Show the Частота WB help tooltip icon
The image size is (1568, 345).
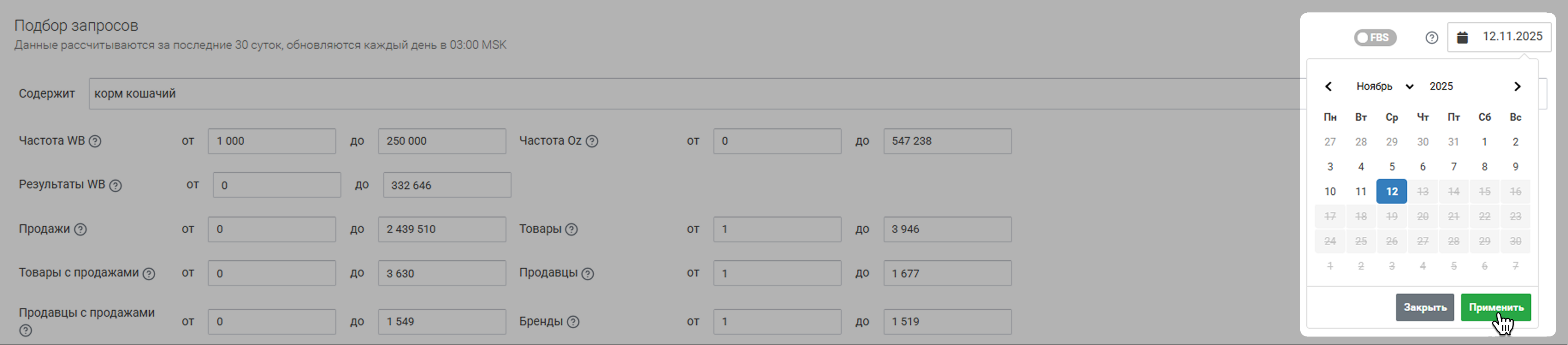click(x=95, y=141)
